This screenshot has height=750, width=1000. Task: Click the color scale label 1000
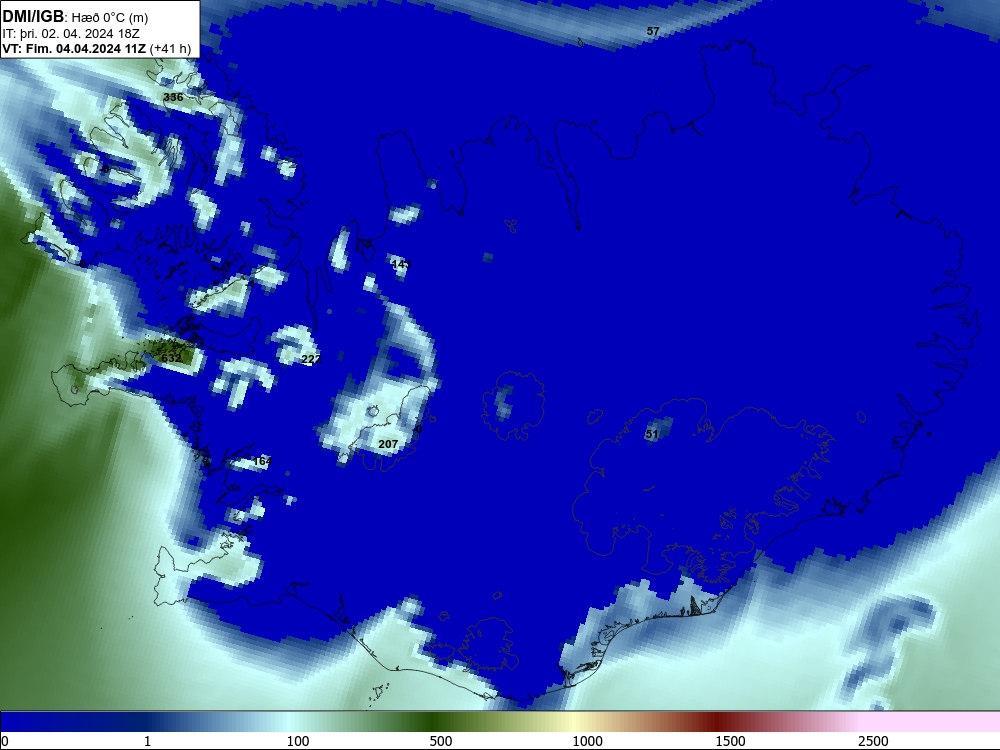(587, 741)
